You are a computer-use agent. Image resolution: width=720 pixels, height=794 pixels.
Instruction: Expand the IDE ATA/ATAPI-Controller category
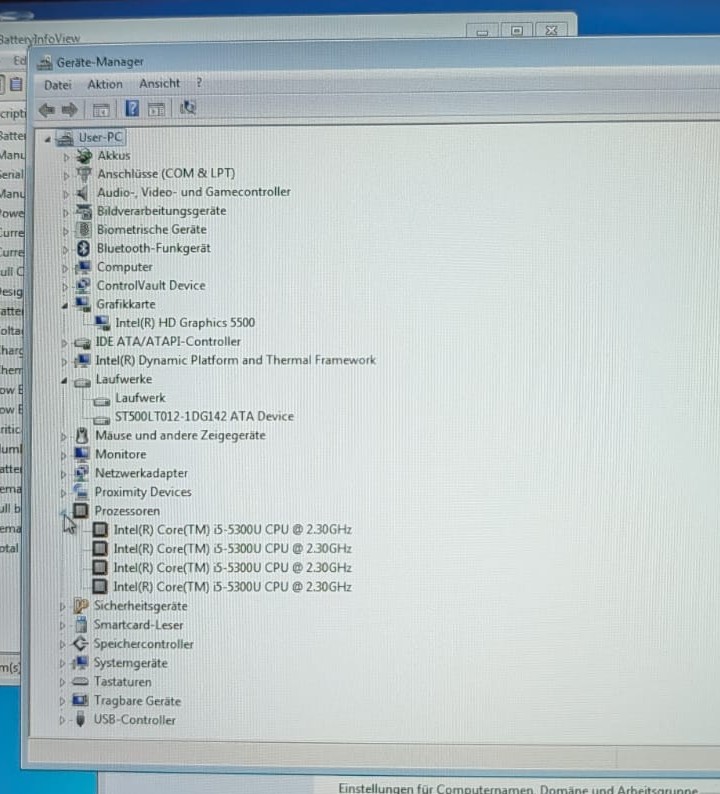(64, 343)
